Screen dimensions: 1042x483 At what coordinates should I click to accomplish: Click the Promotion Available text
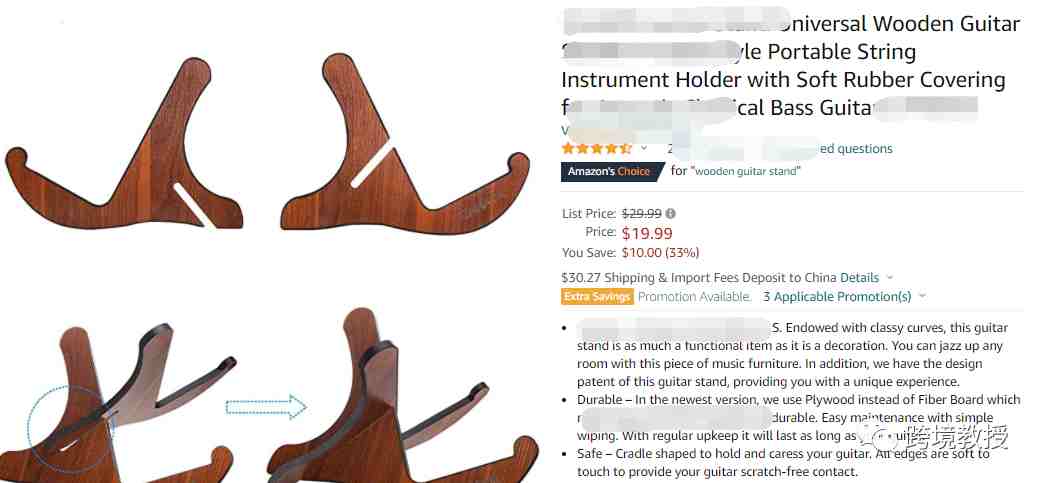click(x=694, y=296)
